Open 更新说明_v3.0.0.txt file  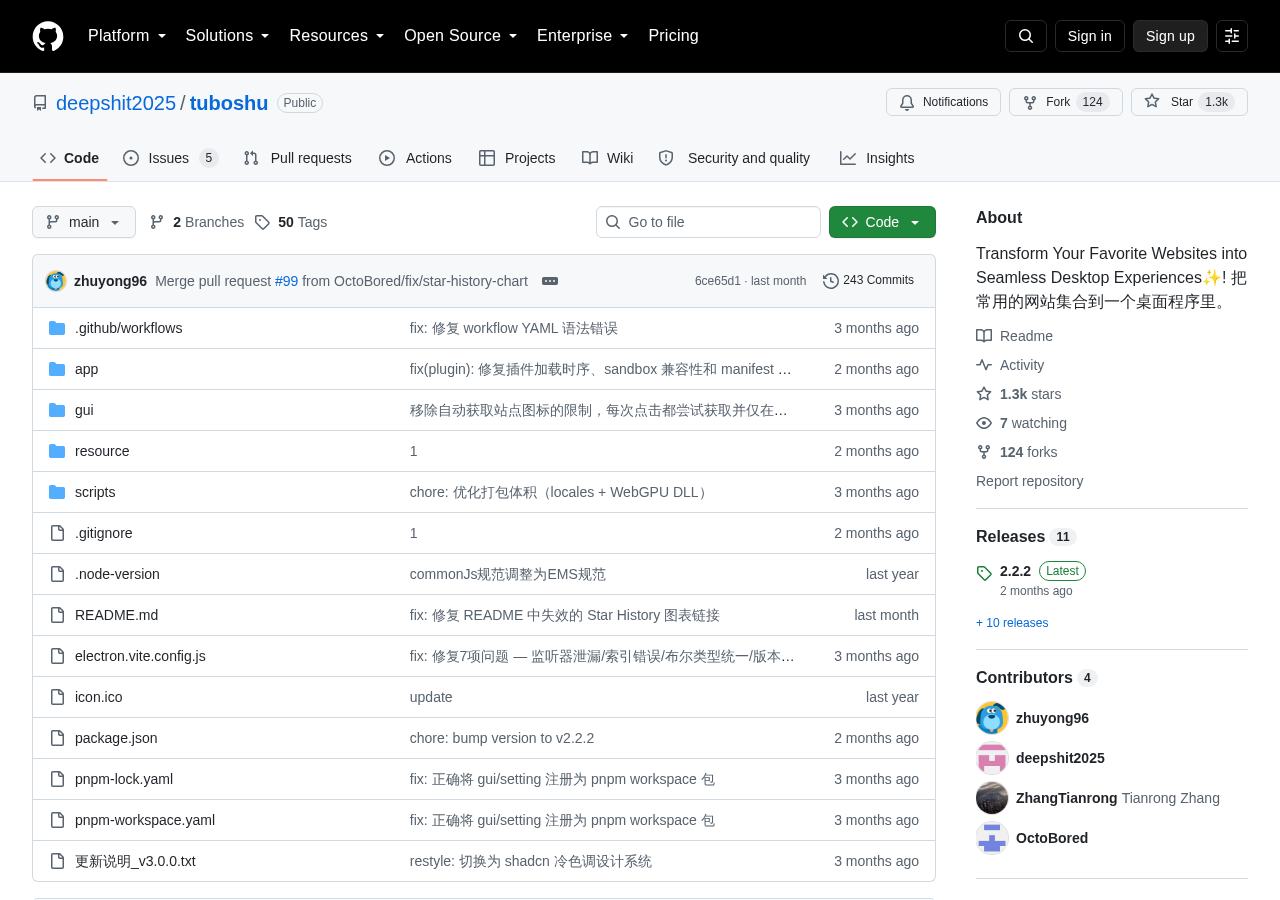tap(135, 861)
